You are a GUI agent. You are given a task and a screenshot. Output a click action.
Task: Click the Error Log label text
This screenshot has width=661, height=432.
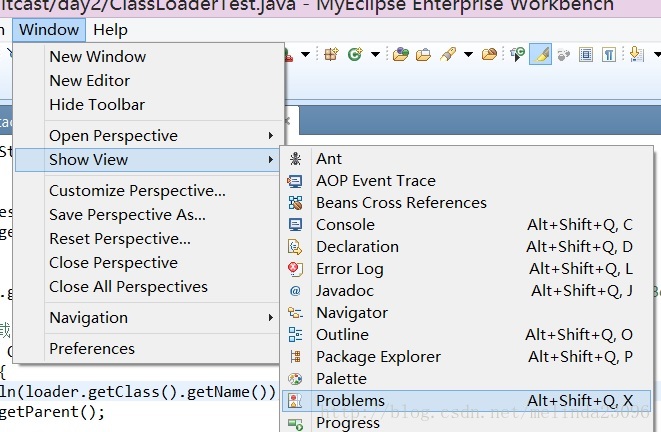click(x=350, y=269)
